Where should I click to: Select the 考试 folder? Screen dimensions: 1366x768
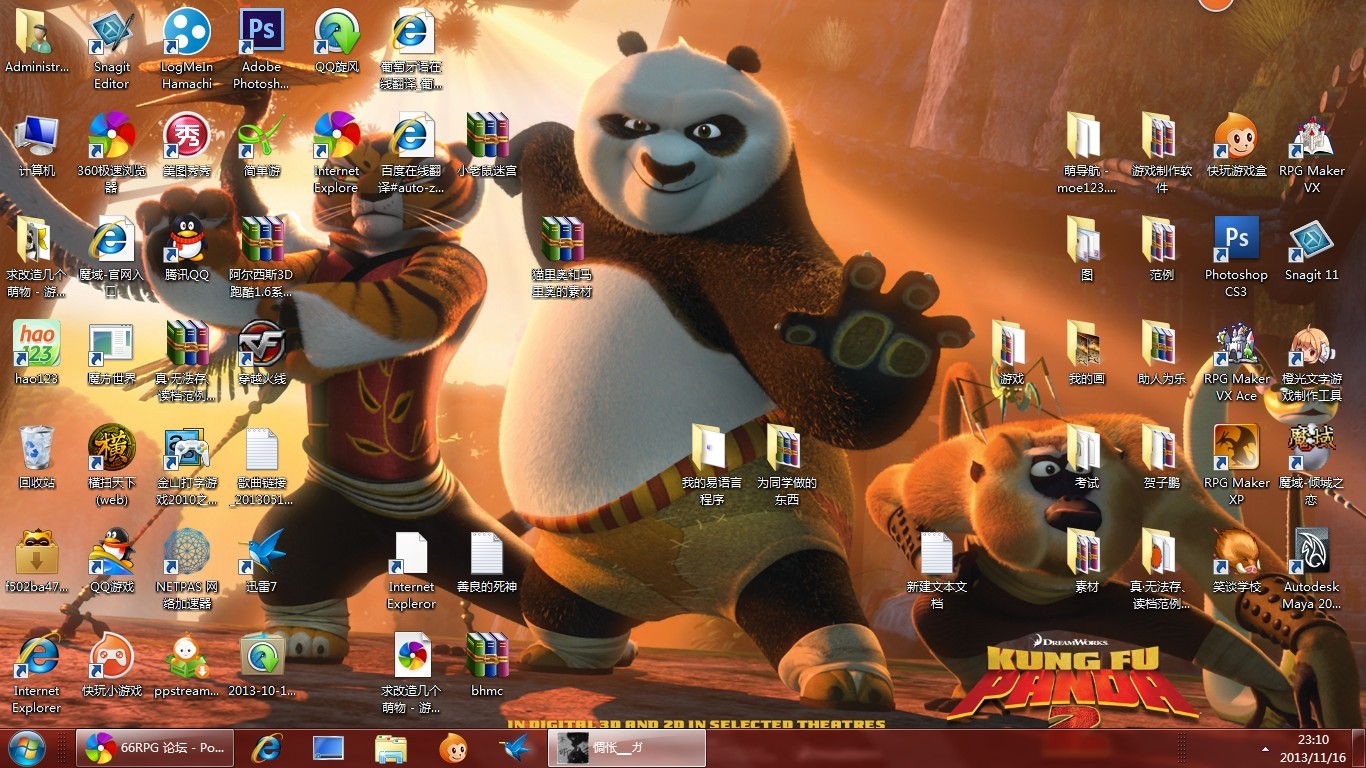point(1087,458)
